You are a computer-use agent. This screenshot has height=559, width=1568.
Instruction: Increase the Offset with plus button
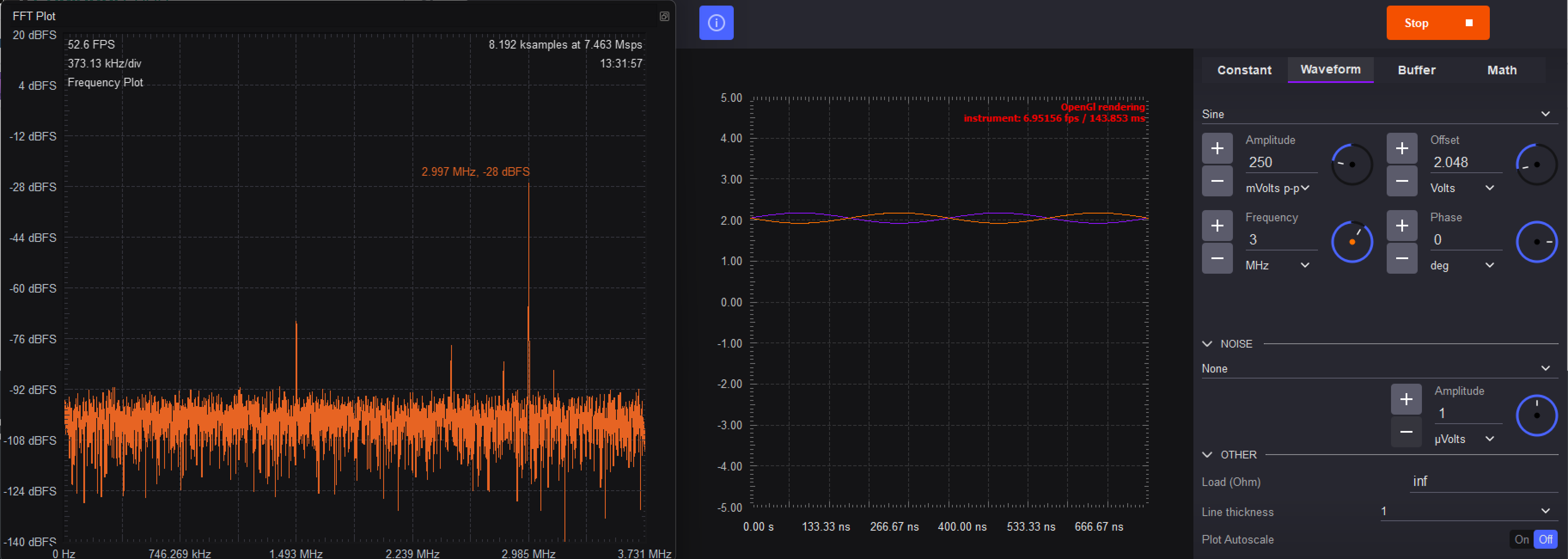click(x=1402, y=149)
